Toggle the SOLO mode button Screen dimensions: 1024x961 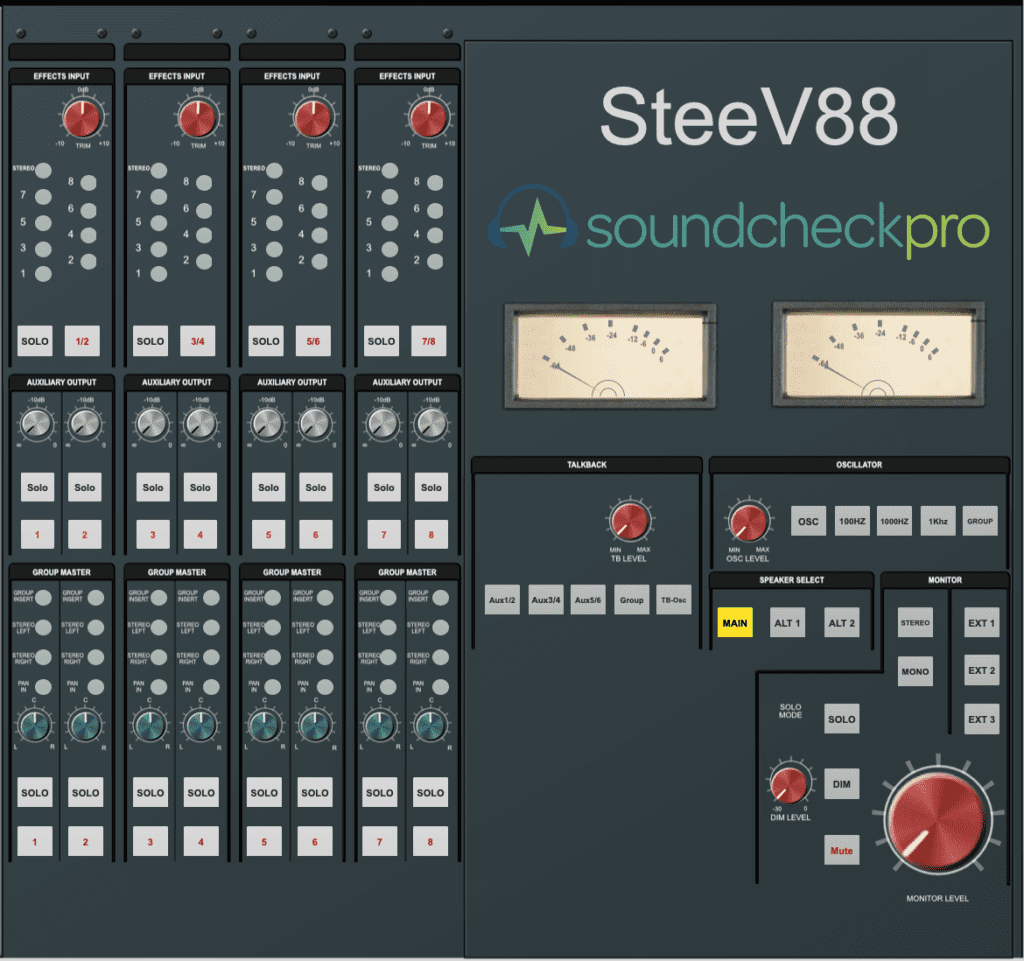point(841,719)
